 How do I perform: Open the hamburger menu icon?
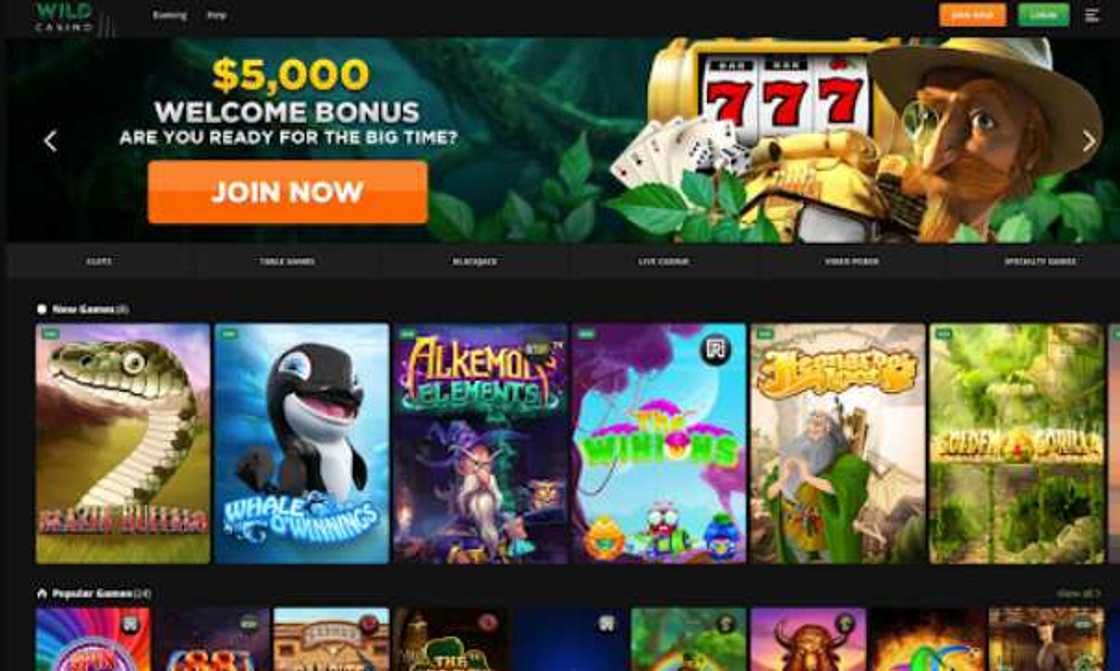[1091, 15]
